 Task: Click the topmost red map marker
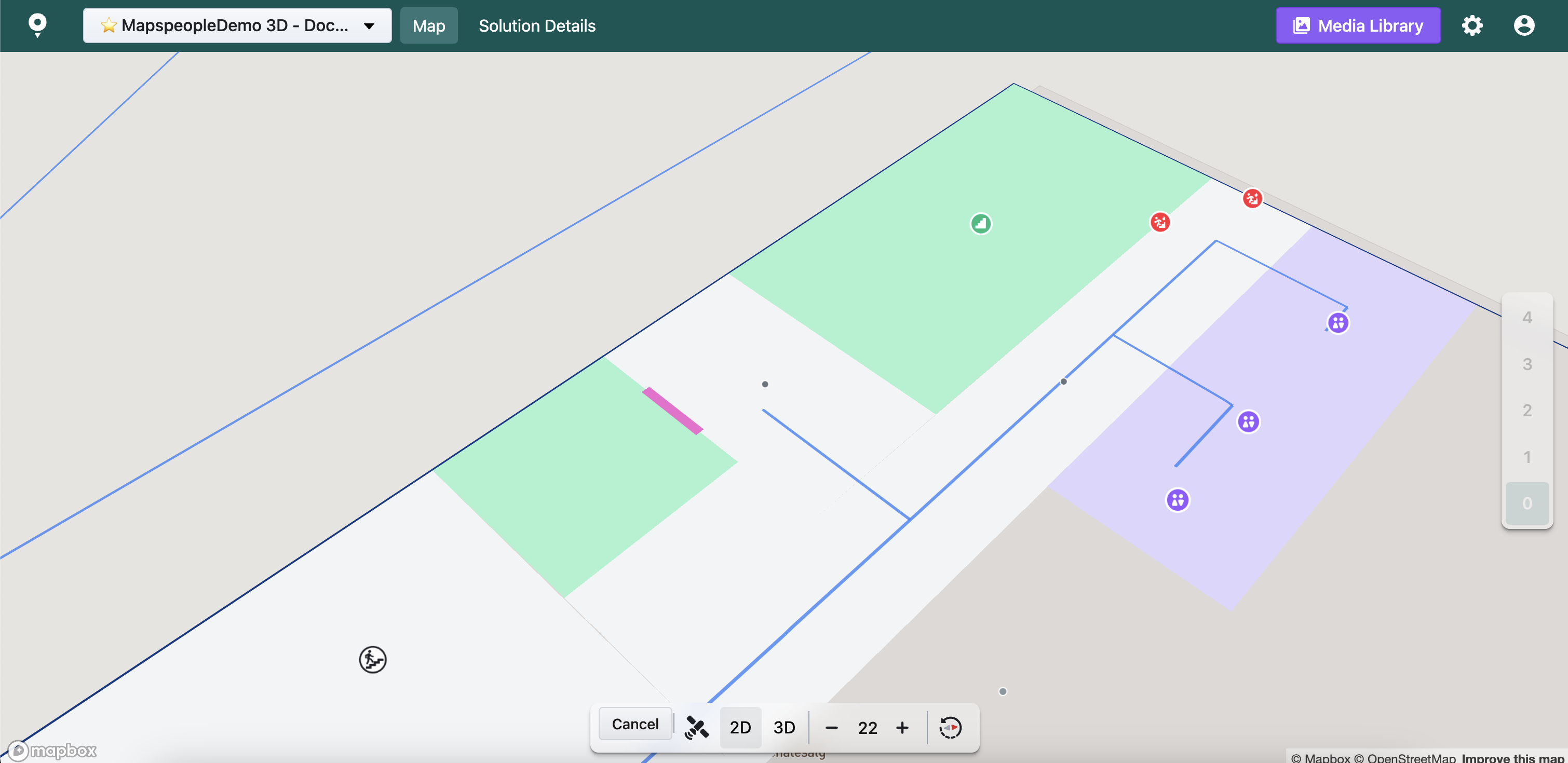1252,198
